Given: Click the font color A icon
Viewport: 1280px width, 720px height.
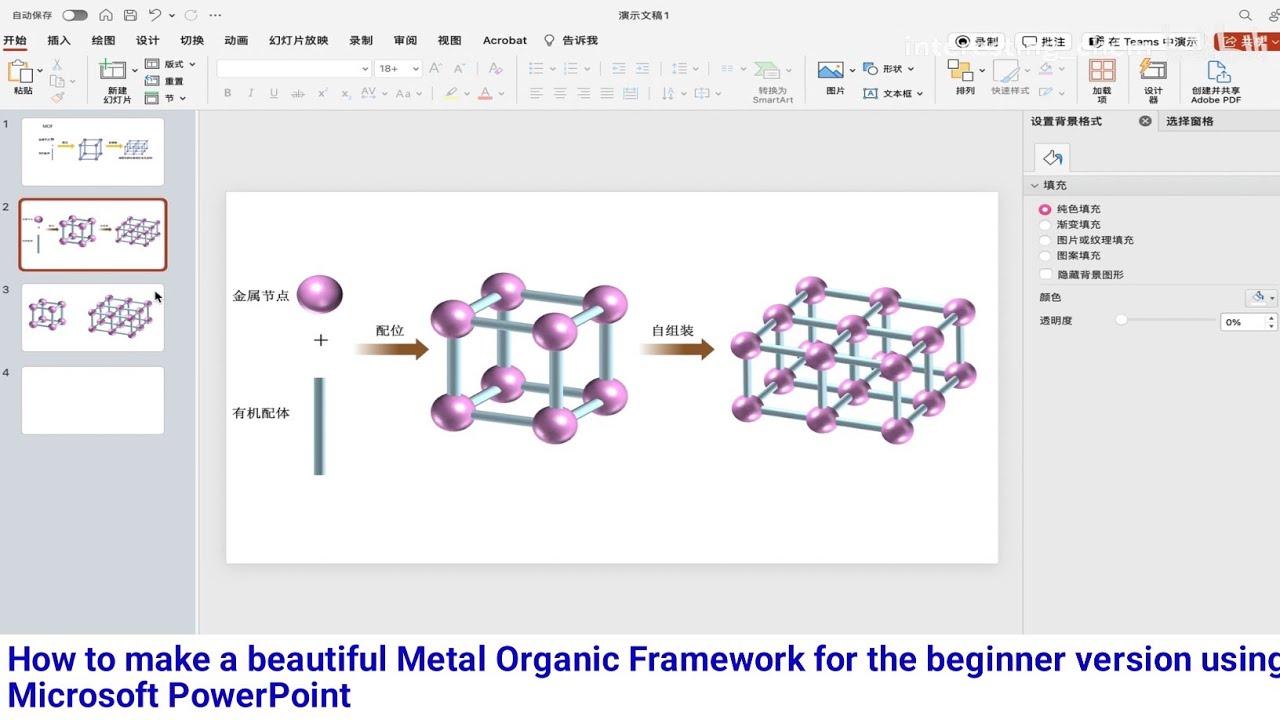Looking at the screenshot, I should coord(485,93).
